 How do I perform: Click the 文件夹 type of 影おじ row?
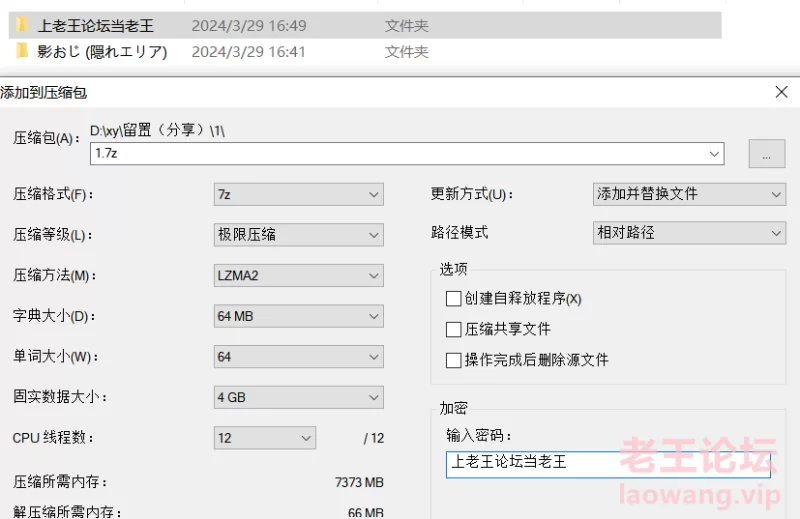[407, 52]
